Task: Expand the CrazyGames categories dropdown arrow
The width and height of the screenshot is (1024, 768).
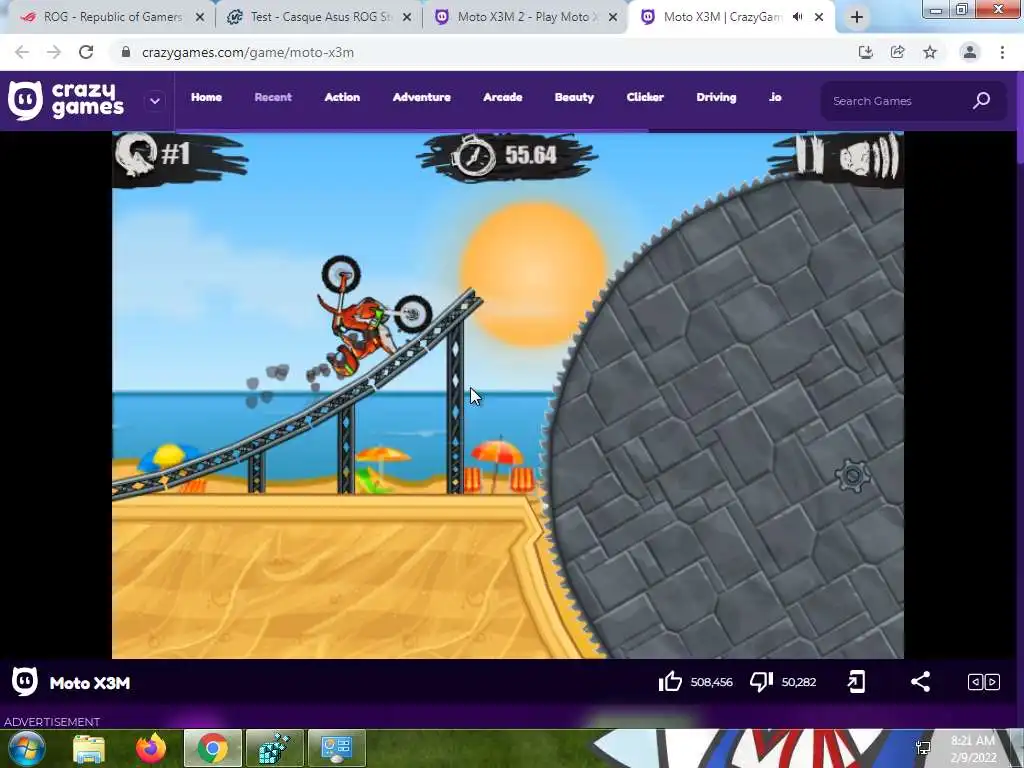Action: [155, 101]
